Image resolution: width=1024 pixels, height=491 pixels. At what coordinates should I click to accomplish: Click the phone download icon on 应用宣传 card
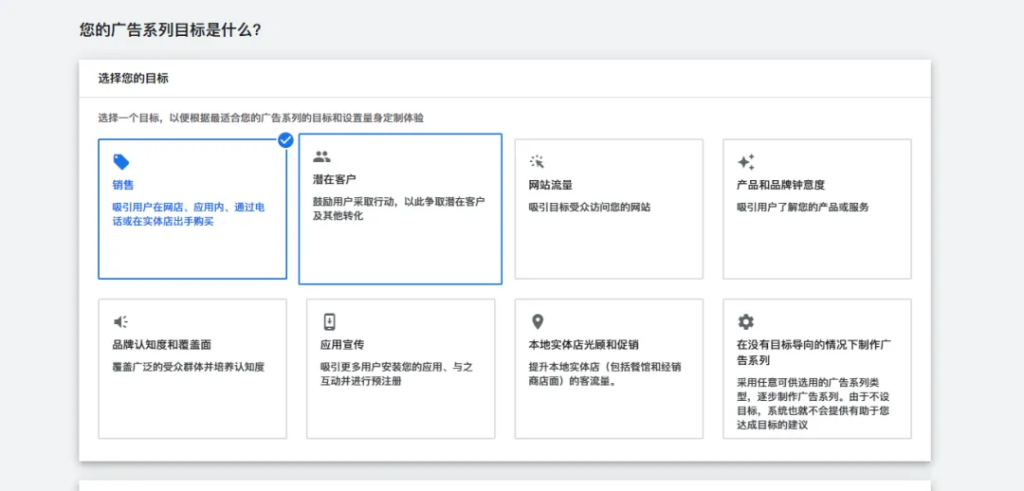[x=329, y=322]
